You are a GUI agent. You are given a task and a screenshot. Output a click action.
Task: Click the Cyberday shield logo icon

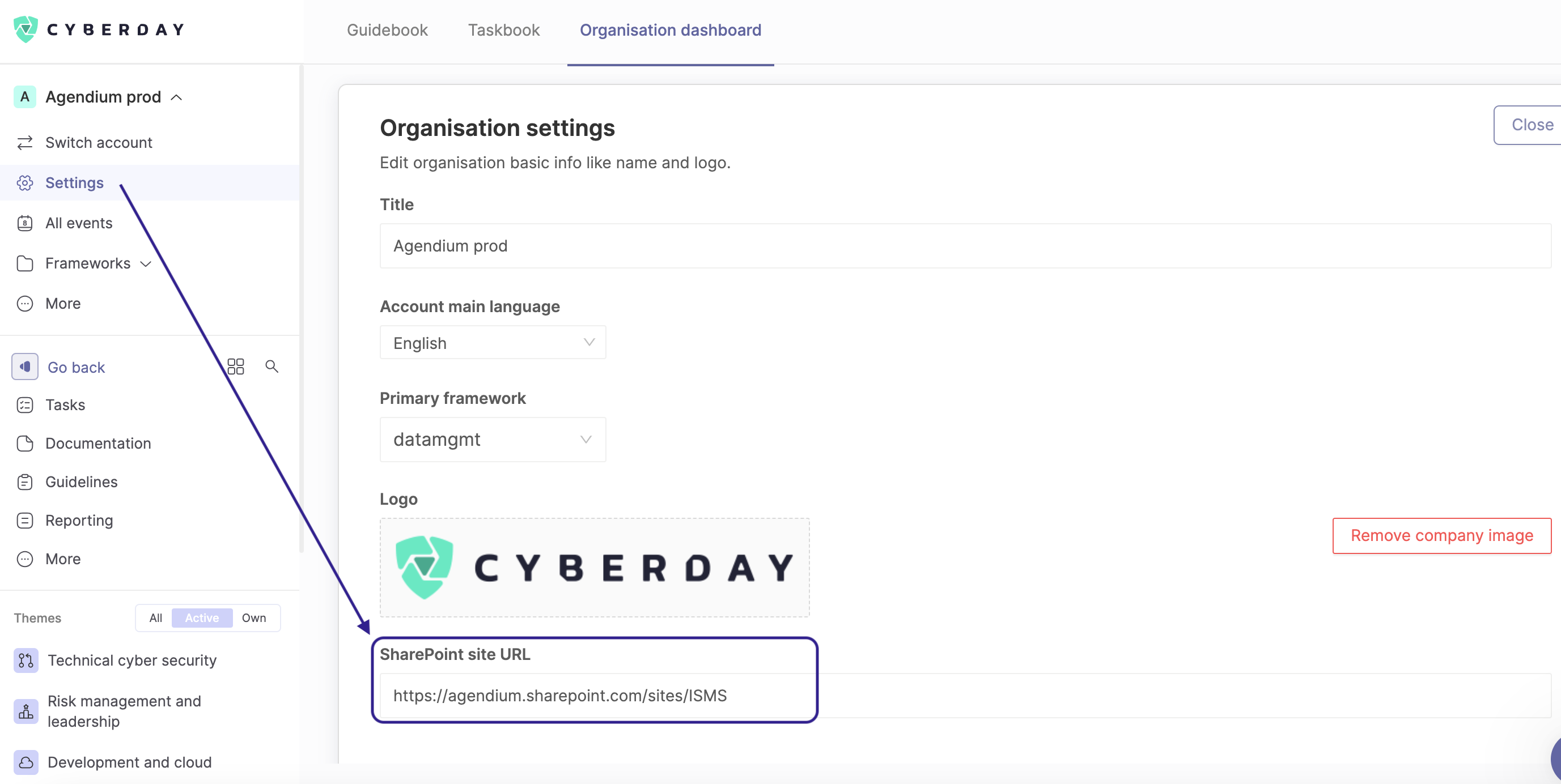click(26, 29)
